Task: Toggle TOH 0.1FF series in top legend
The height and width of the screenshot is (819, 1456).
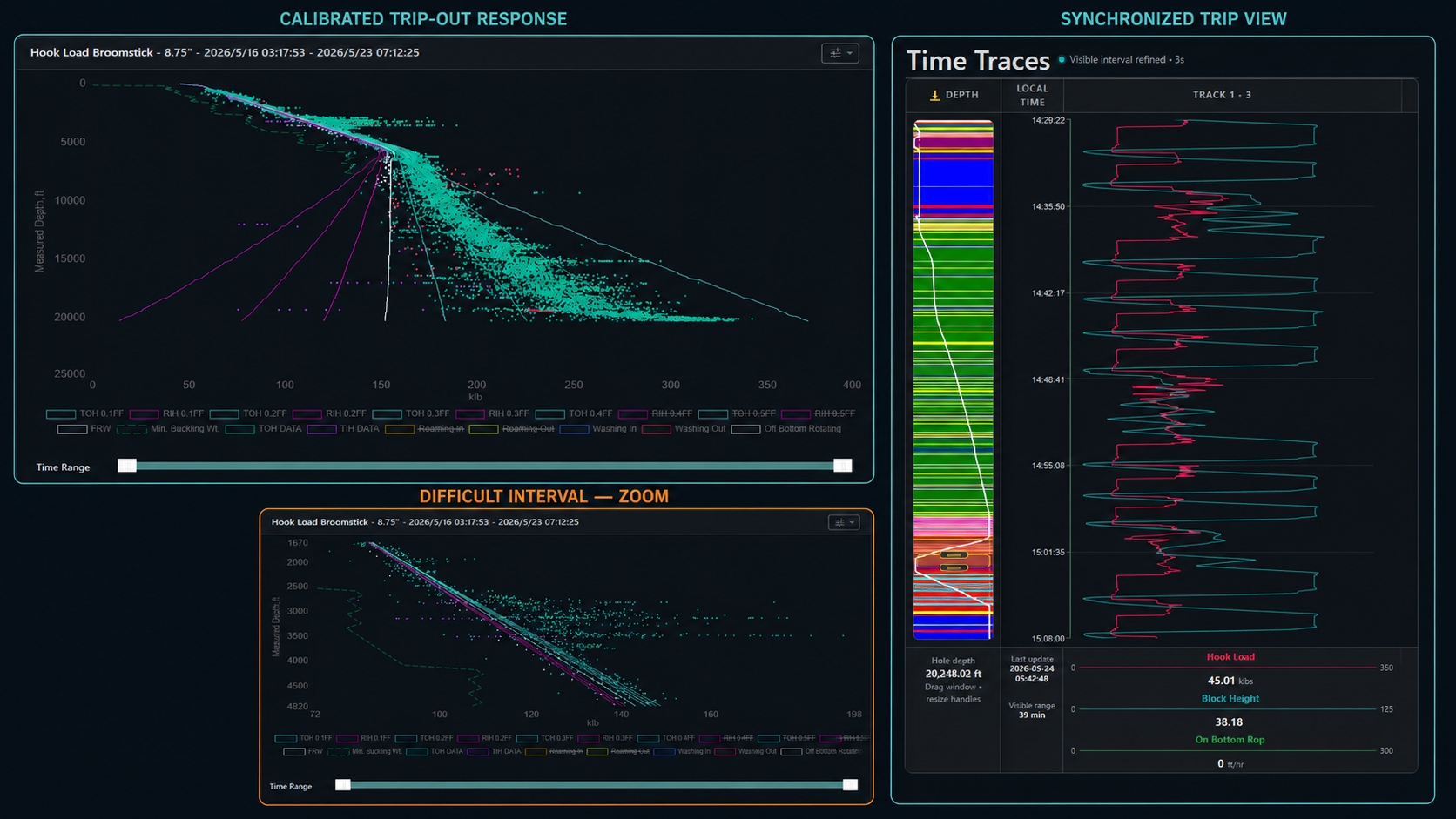Action: pyautogui.click(x=85, y=413)
